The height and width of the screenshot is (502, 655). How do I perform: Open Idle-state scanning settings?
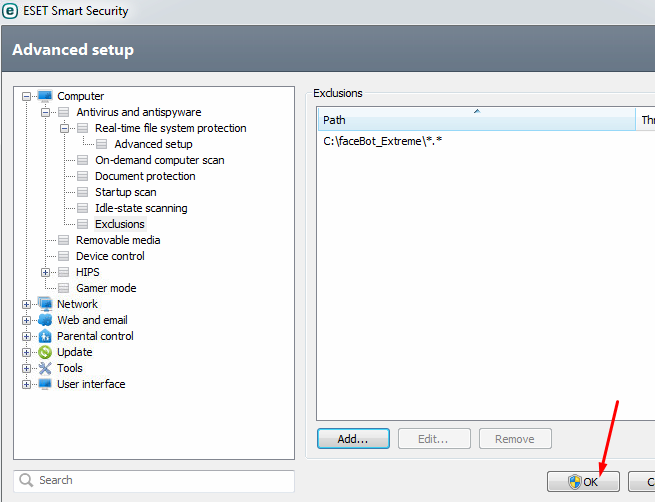[x=141, y=208]
